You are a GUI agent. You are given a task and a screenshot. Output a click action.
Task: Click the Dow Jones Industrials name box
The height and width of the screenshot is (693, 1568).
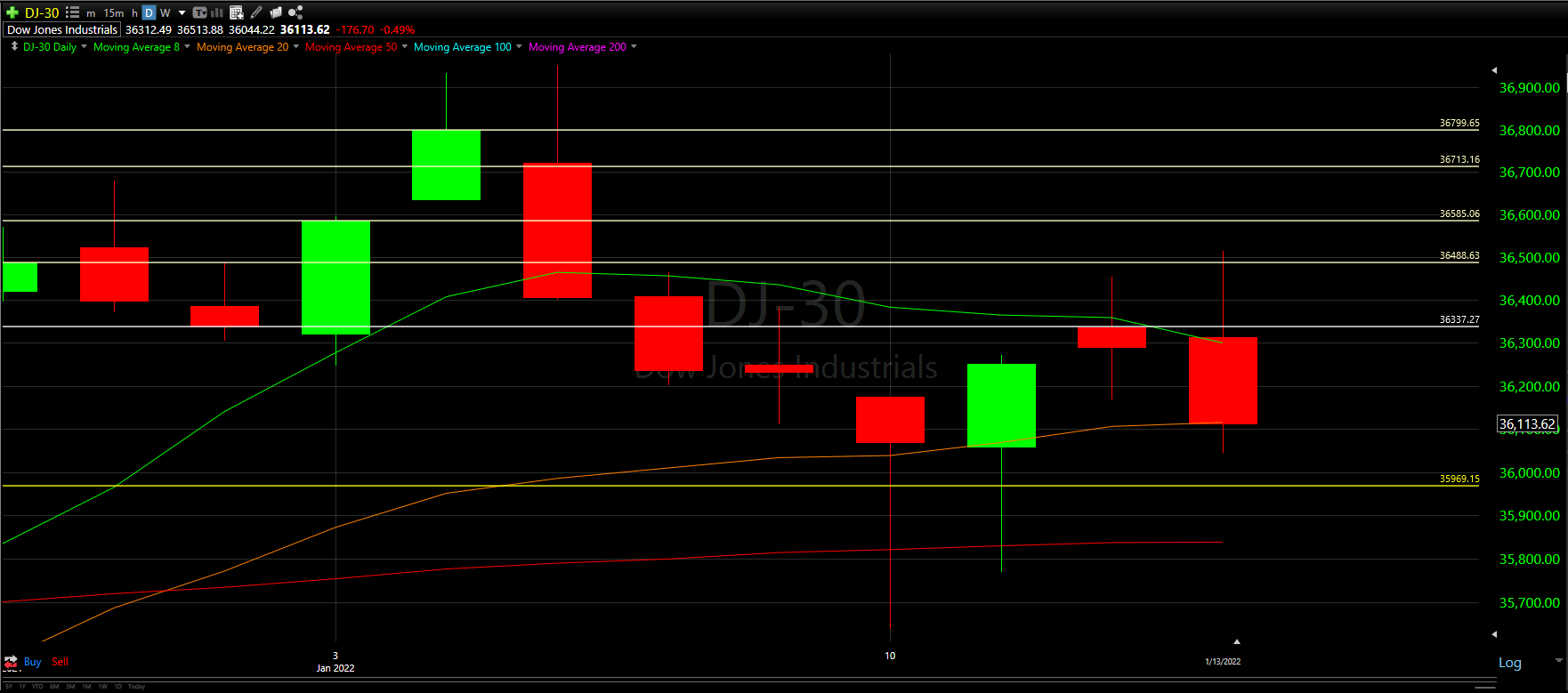click(x=61, y=29)
